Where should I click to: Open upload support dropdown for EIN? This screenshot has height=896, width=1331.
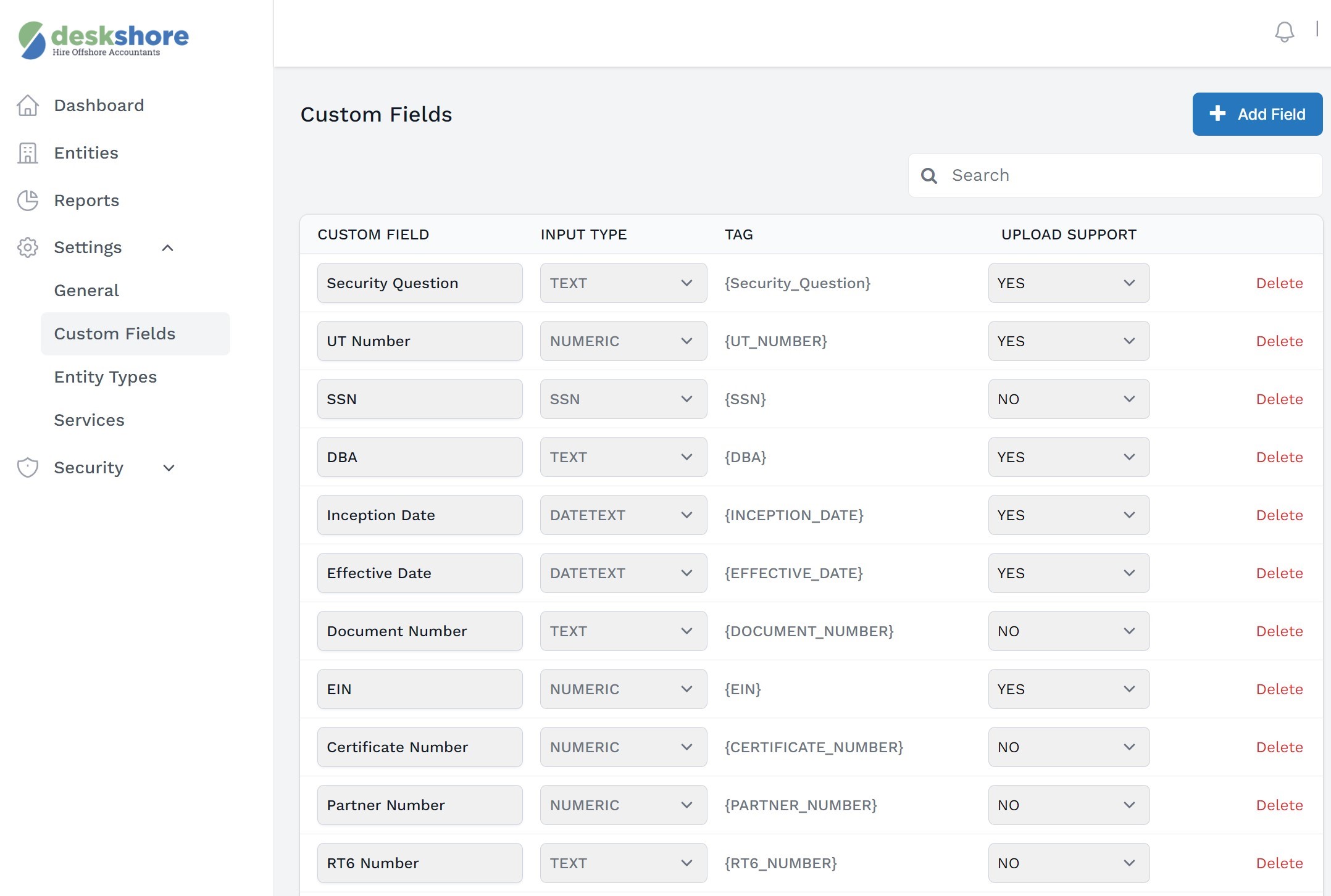point(1069,689)
